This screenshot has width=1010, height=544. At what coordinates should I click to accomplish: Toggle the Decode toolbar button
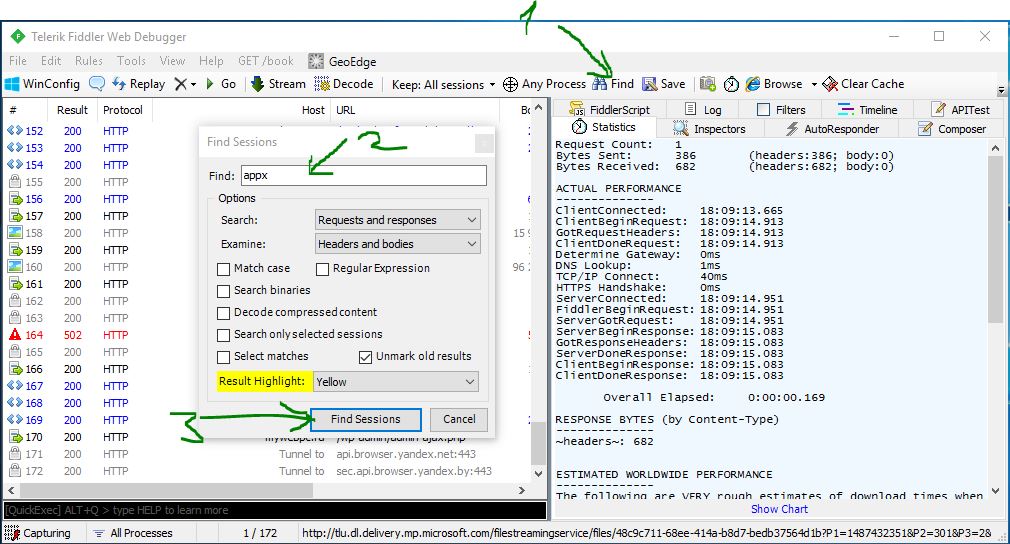tap(344, 84)
